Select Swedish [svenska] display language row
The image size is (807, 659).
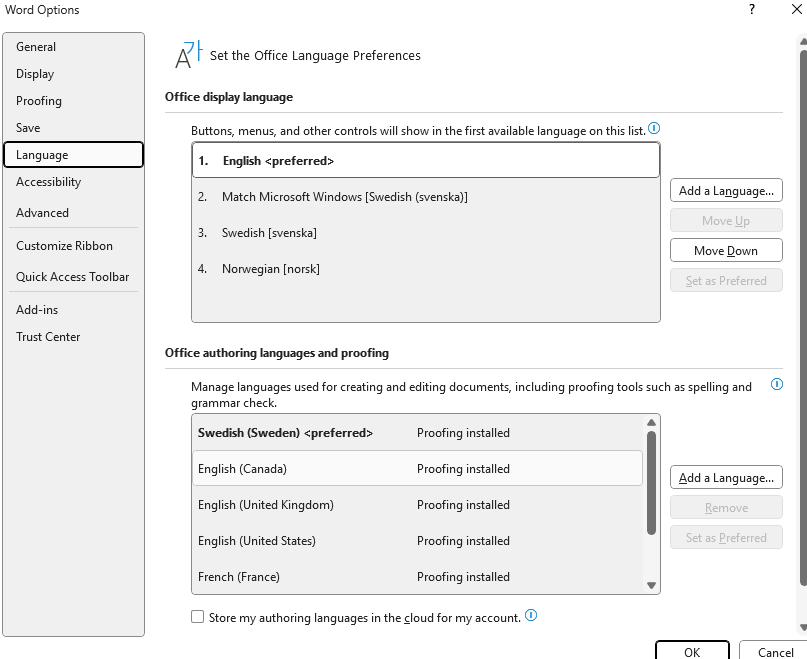[426, 233]
